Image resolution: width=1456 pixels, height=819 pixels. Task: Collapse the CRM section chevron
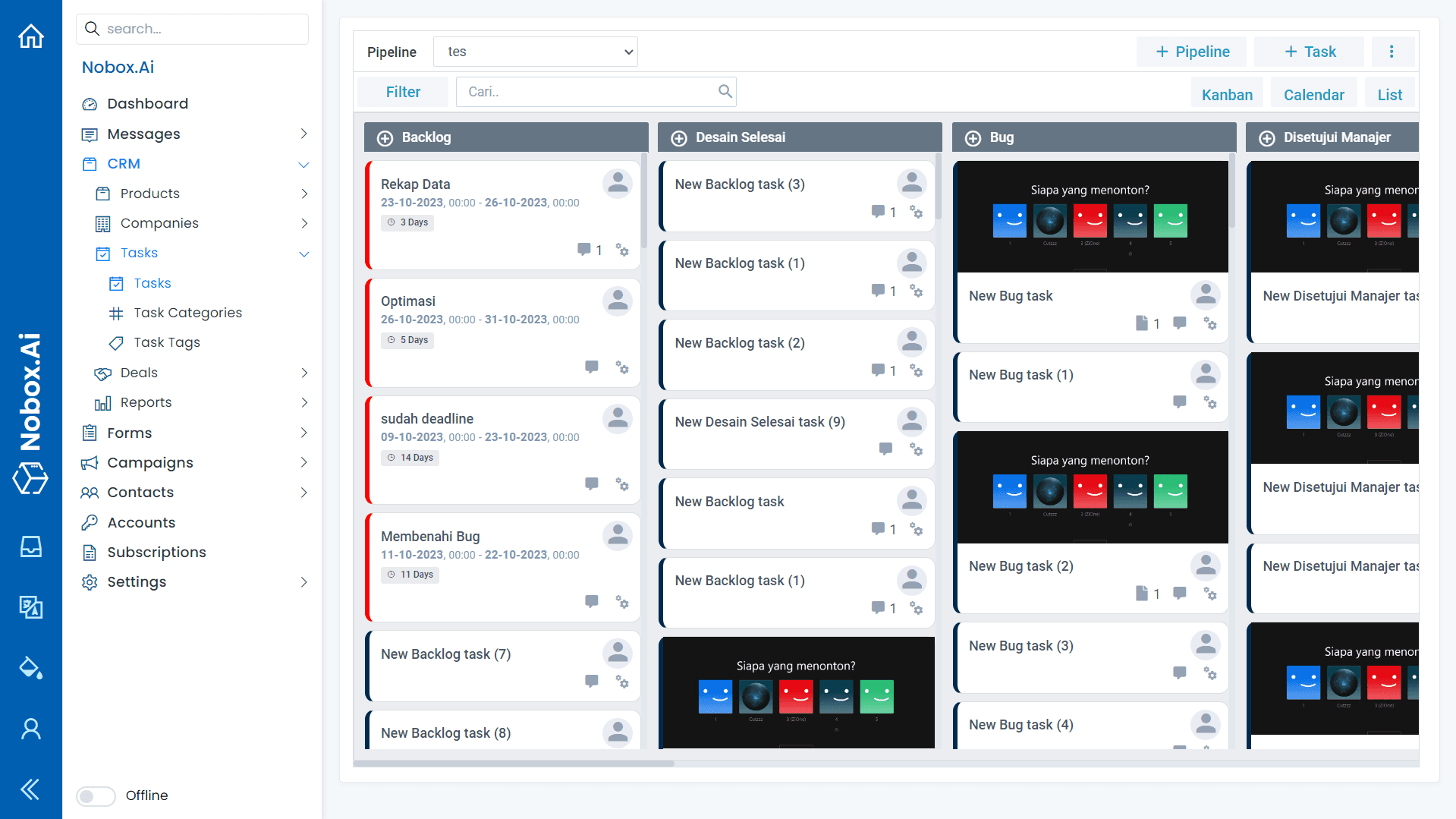coord(303,164)
